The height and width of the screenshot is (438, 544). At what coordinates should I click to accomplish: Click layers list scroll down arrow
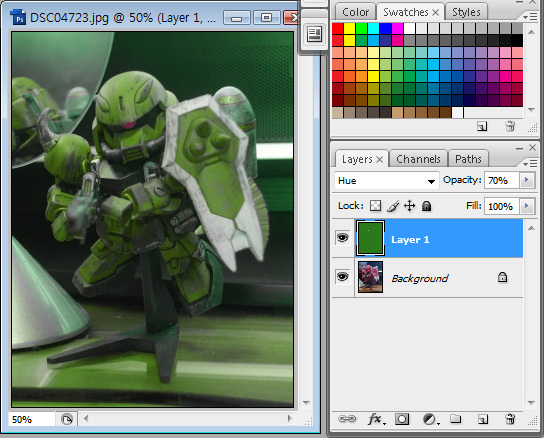point(531,403)
